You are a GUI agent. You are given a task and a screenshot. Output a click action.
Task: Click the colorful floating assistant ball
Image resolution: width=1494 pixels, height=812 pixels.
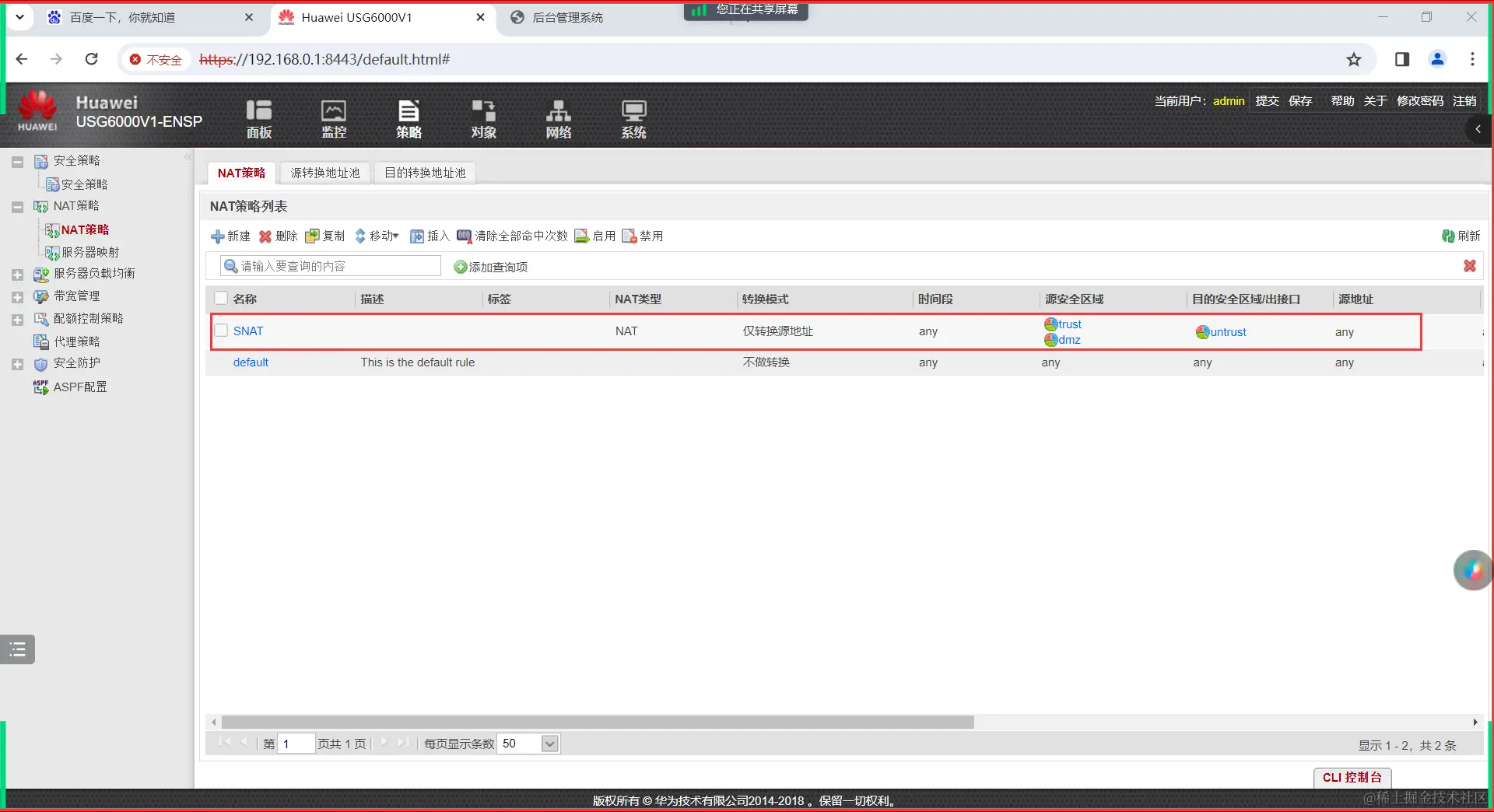click(1473, 570)
